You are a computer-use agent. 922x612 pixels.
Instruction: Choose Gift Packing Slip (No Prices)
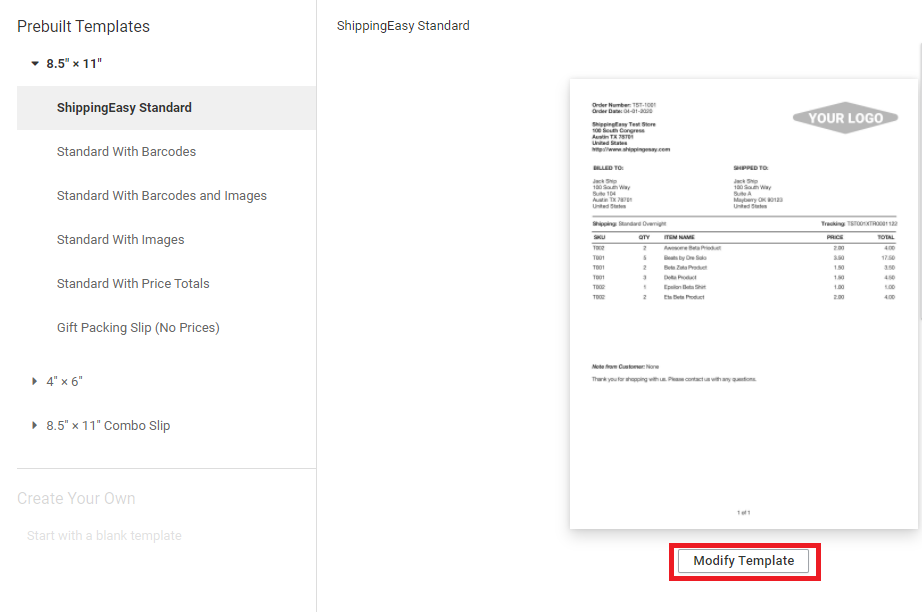click(x=138, y=328)
